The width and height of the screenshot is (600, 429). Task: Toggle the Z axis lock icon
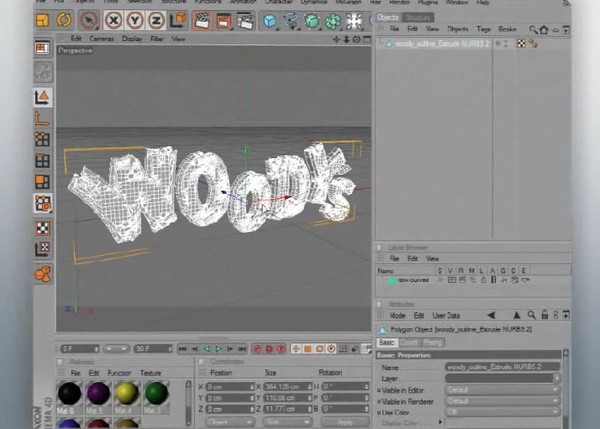coord(156,20)
